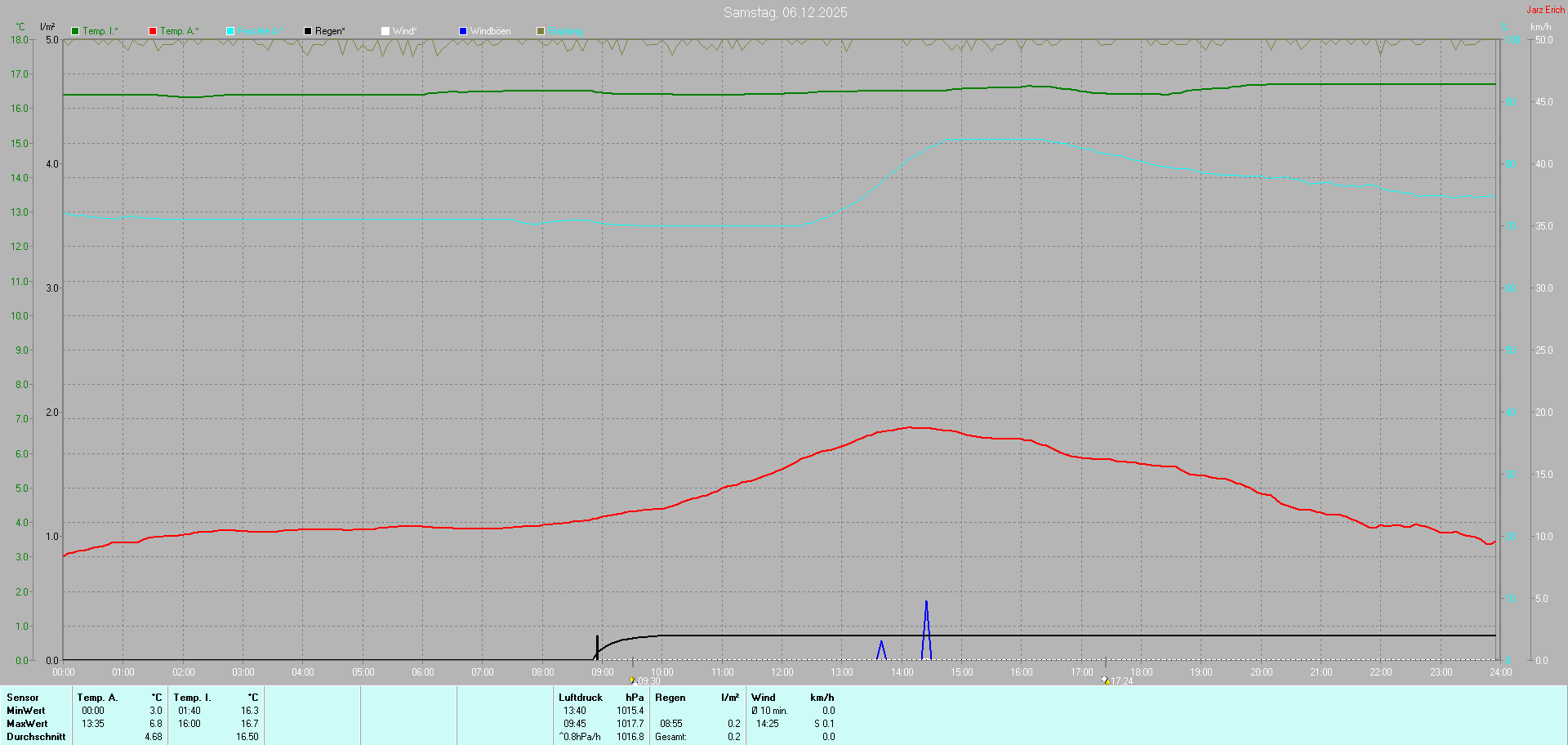
Task: Click the sunrise marker at 09:30
Action: 632,680
